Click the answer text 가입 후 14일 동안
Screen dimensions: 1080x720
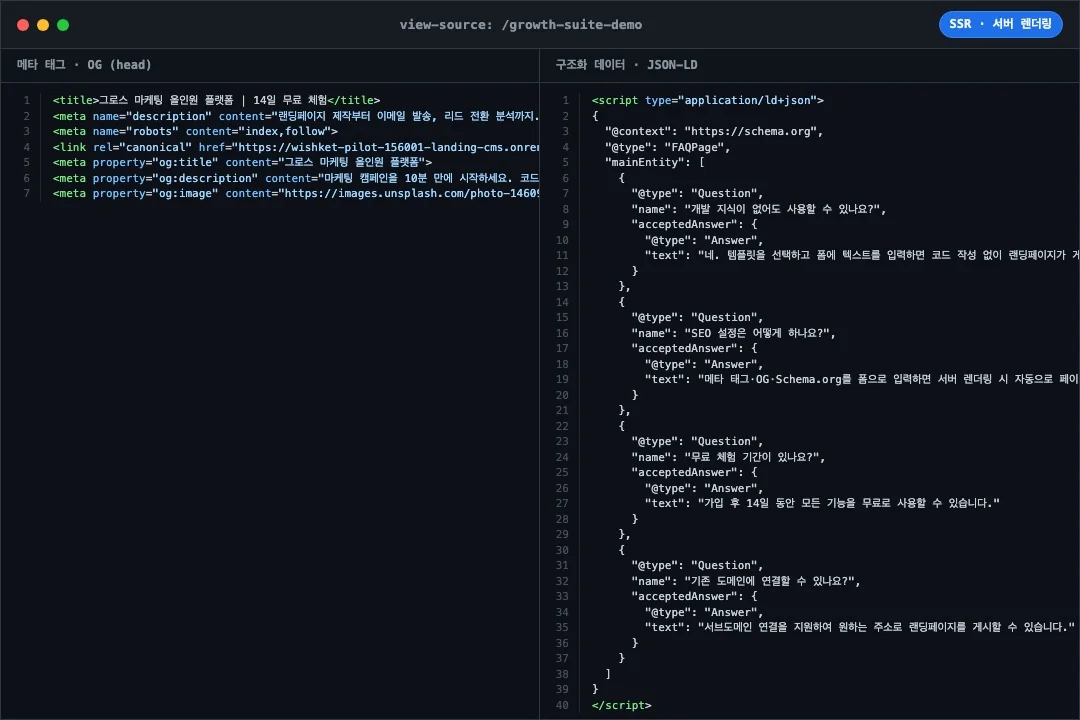pyautogui.click(x=822, y=503)
